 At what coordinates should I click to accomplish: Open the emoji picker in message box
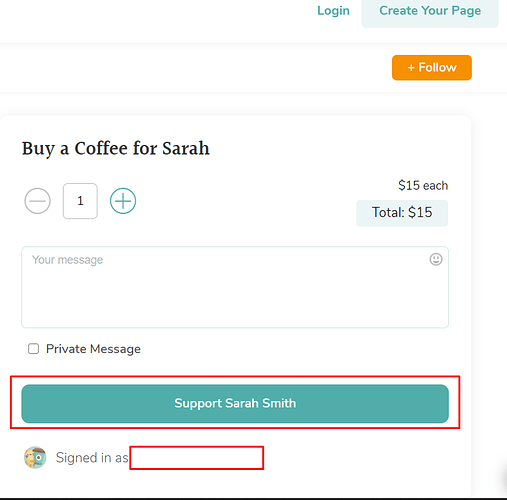click(x=436, y=259)
